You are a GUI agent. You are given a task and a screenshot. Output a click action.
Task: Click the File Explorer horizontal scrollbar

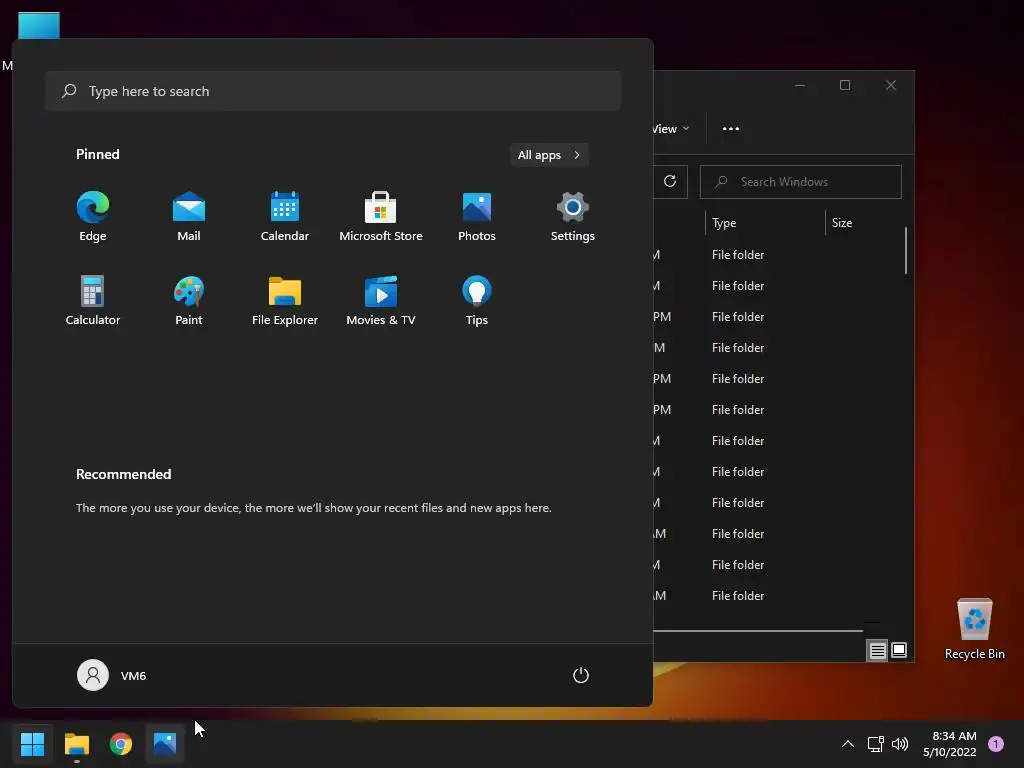pyautogui.click(x=758, y=631)
